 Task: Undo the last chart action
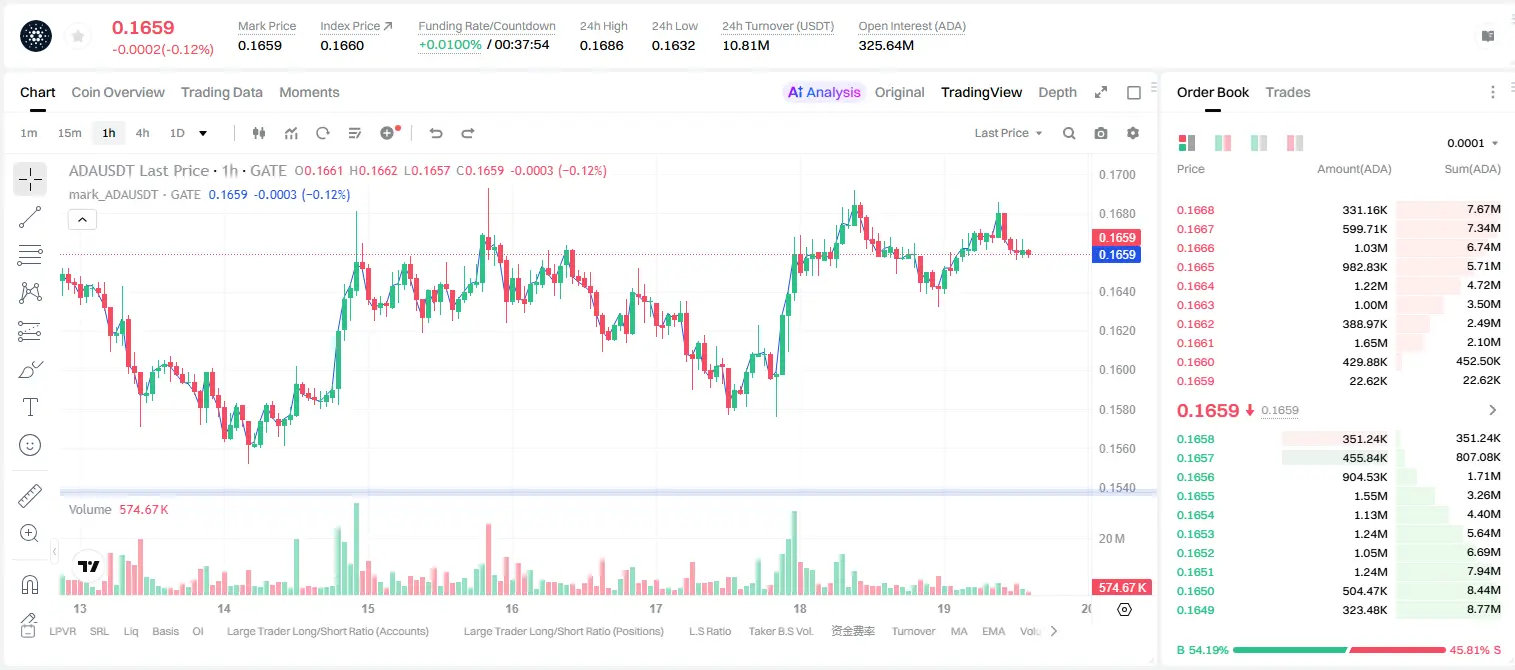coord(436,133)
